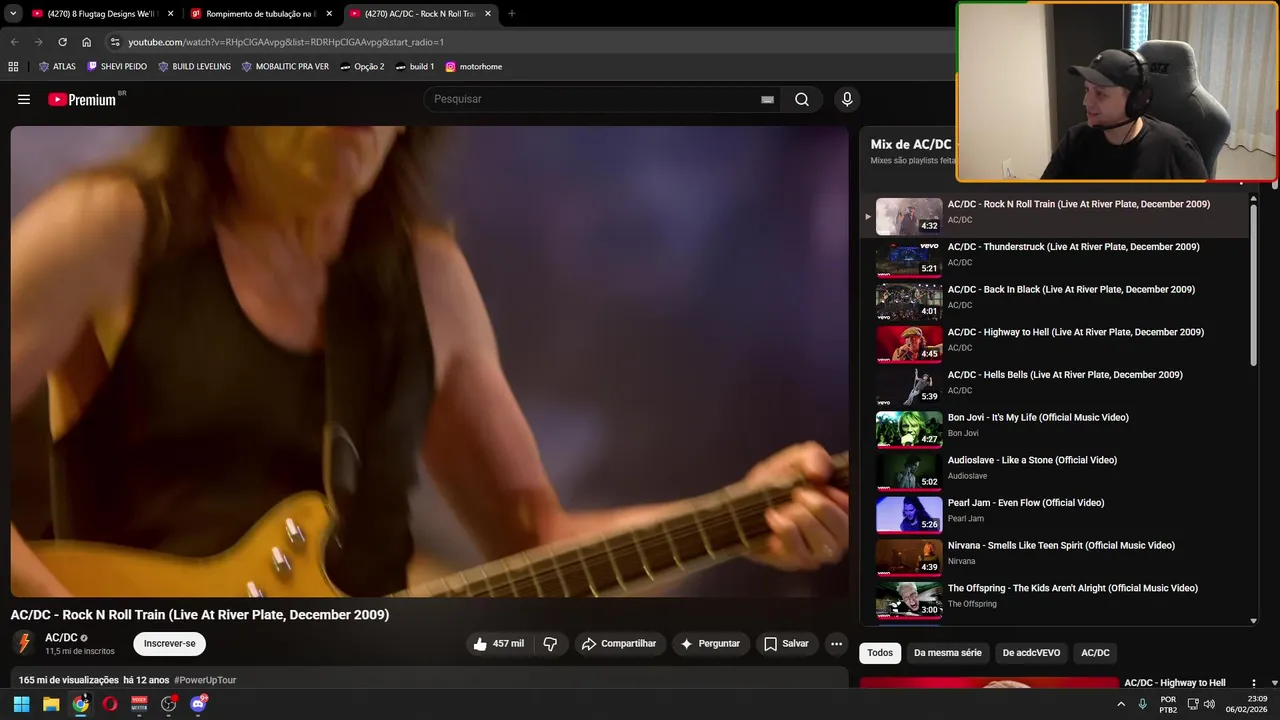This screenshot has width=1280, height=720.
Task: Select current Rock N Roll Train playlist item
Action: coord(1055,216)
